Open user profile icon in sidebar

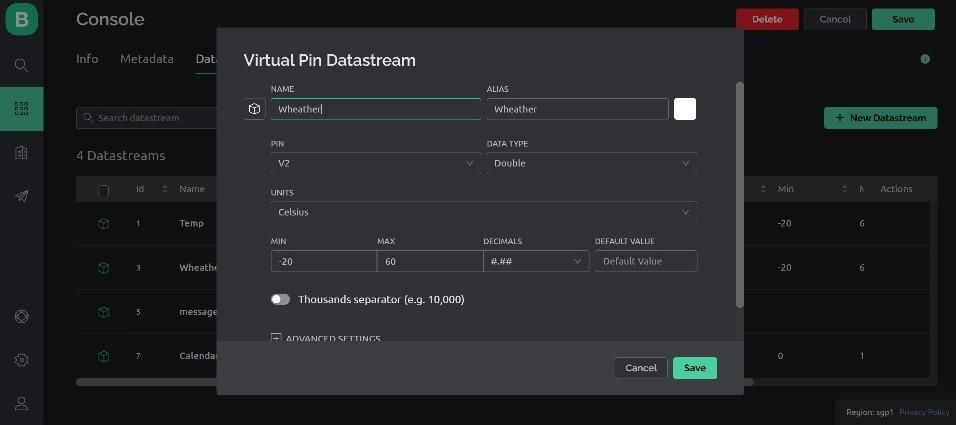(x=21, y=403)
